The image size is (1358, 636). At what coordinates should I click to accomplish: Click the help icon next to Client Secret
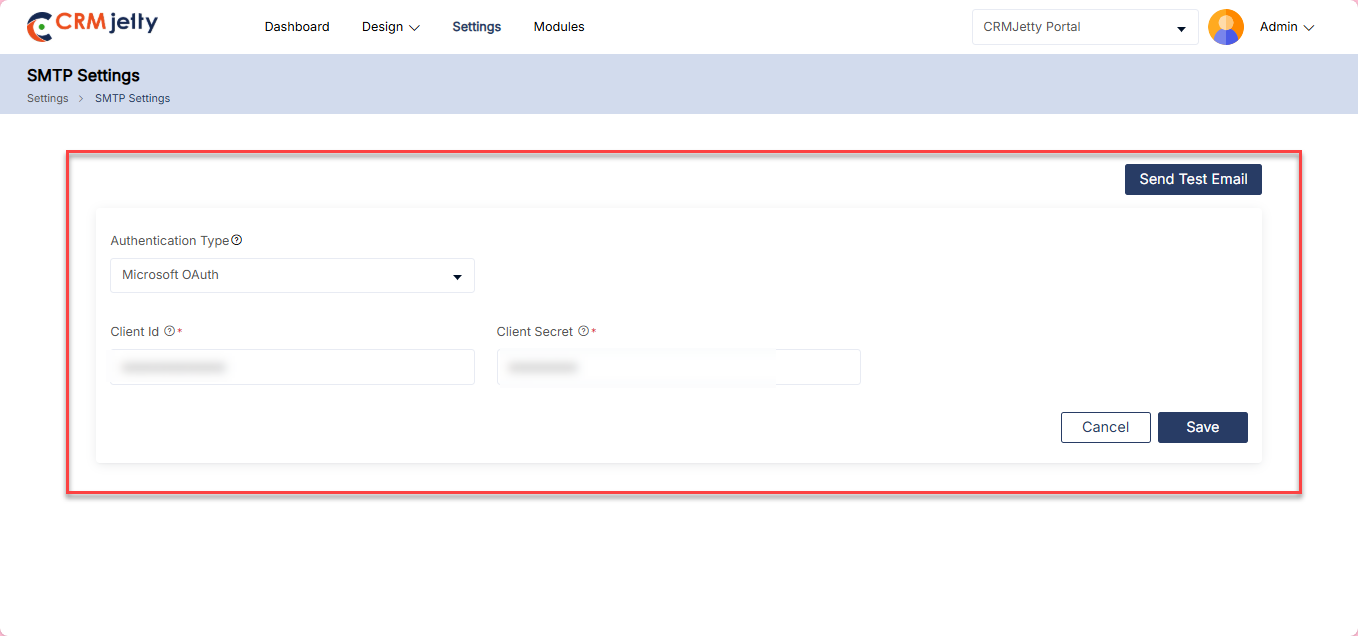(583, 331)
